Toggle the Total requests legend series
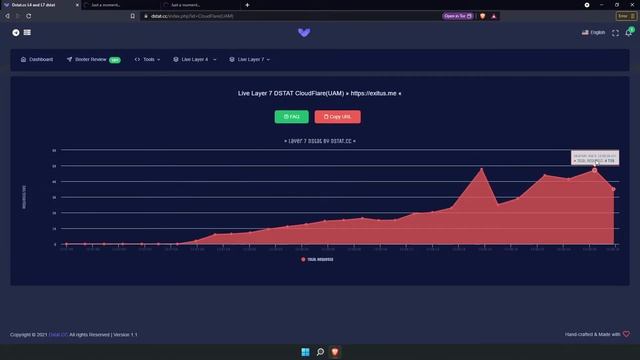The height and width of the screenshot is (360, 640). (317, 259)
